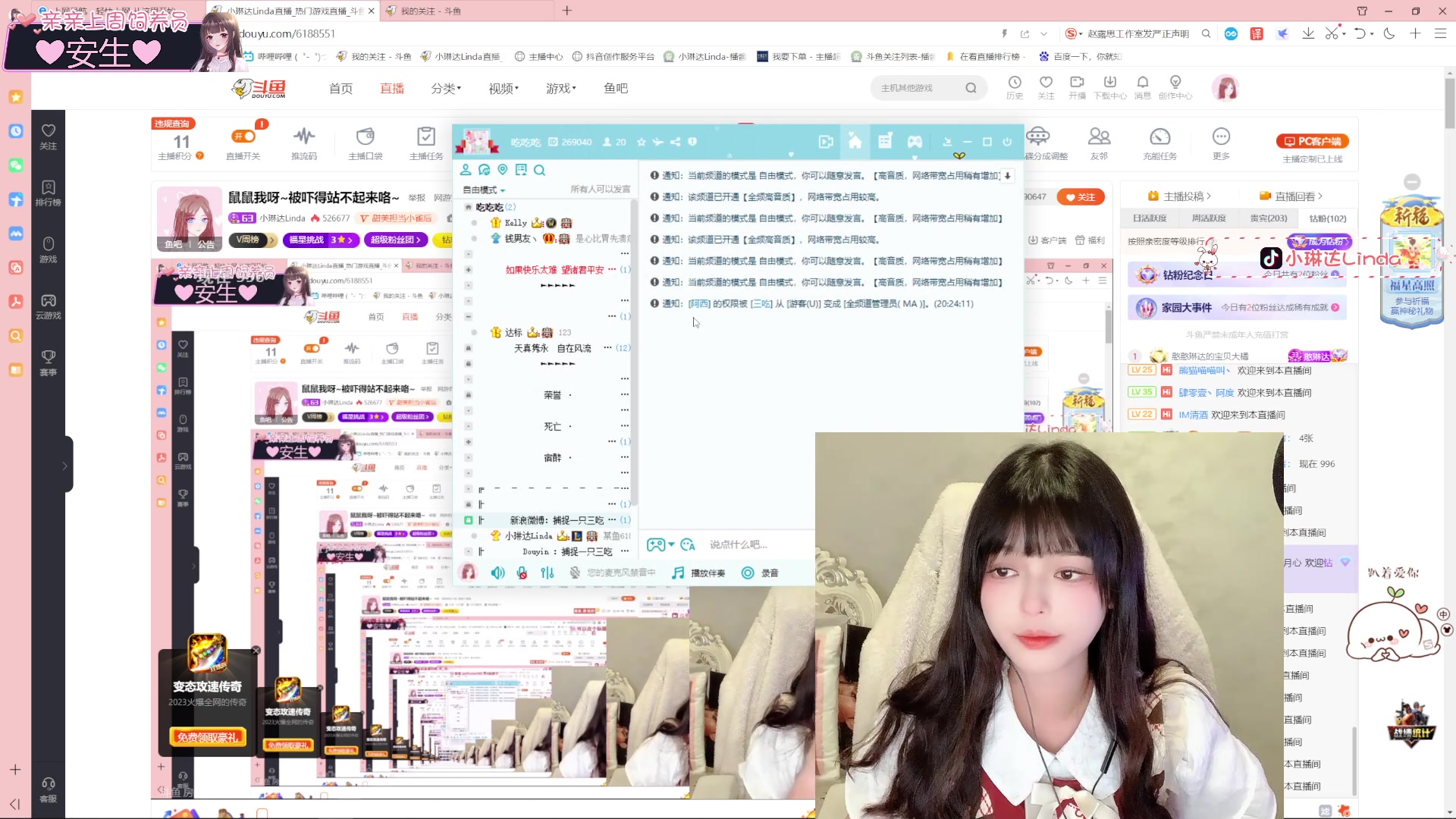Expand the 如果快乐太难 望诸君平安 channel
This screenshot has height=819, width=1456.
coord(469,270)
